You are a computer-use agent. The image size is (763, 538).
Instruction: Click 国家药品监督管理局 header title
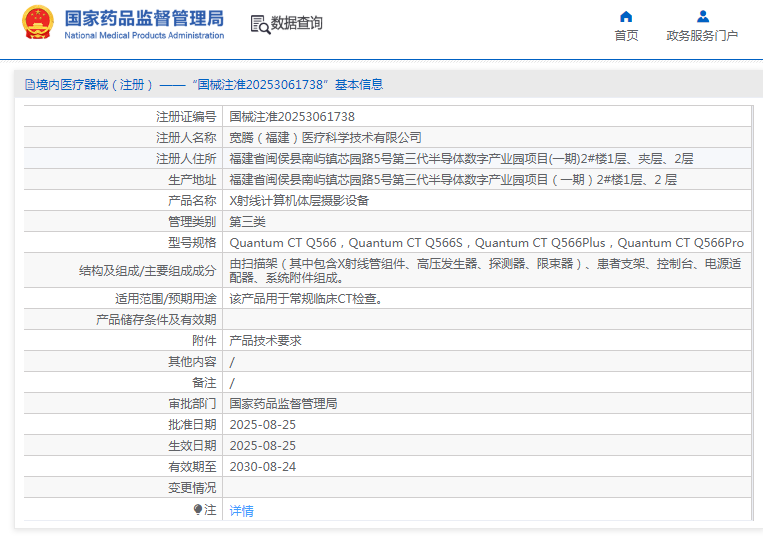click(145, 18)
